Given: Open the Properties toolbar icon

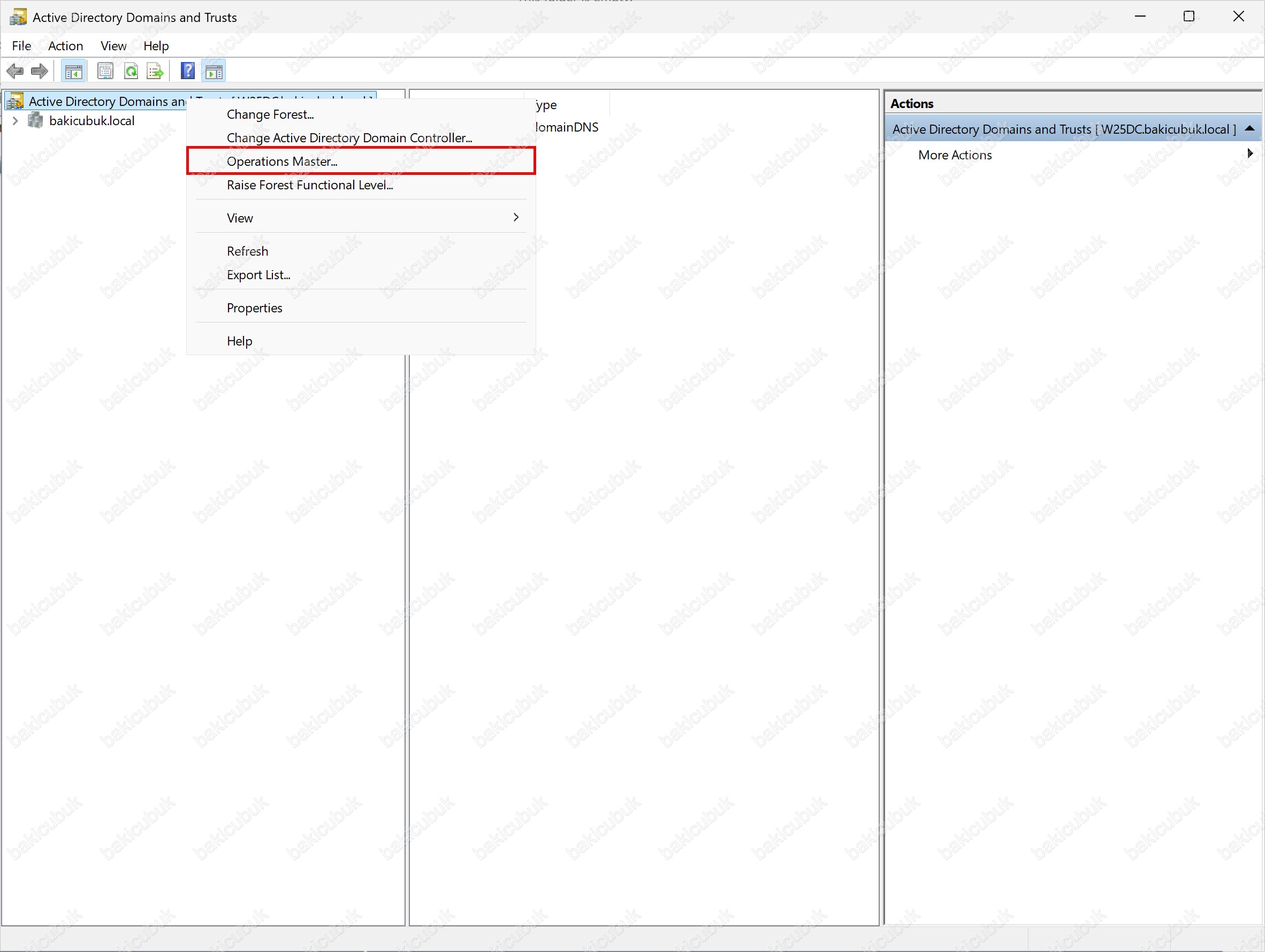Looking at the screenshot, I should pyautogui.click(x=105, y=72).
